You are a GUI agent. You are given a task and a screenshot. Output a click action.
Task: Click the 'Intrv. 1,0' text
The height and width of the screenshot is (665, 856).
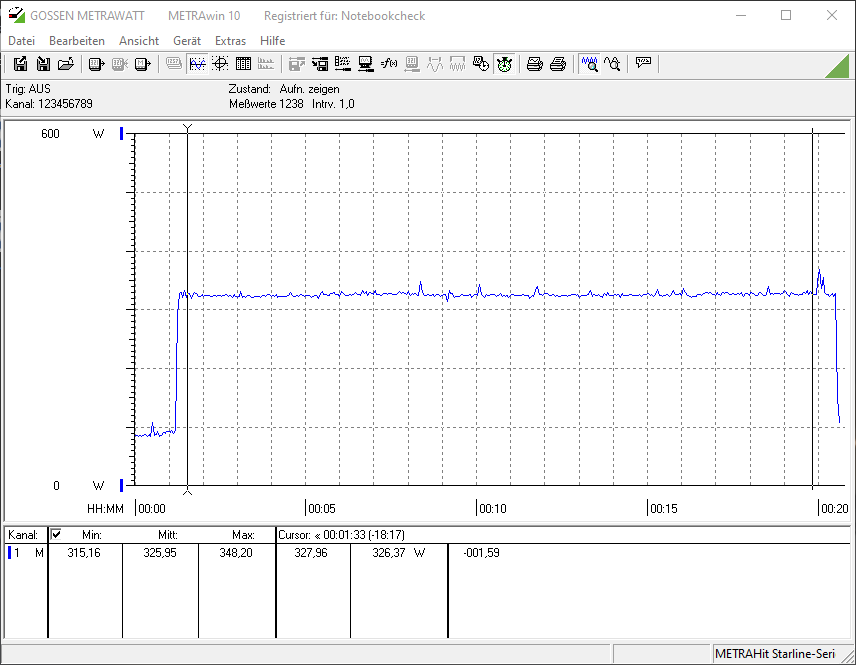click(x=333, y=104)
